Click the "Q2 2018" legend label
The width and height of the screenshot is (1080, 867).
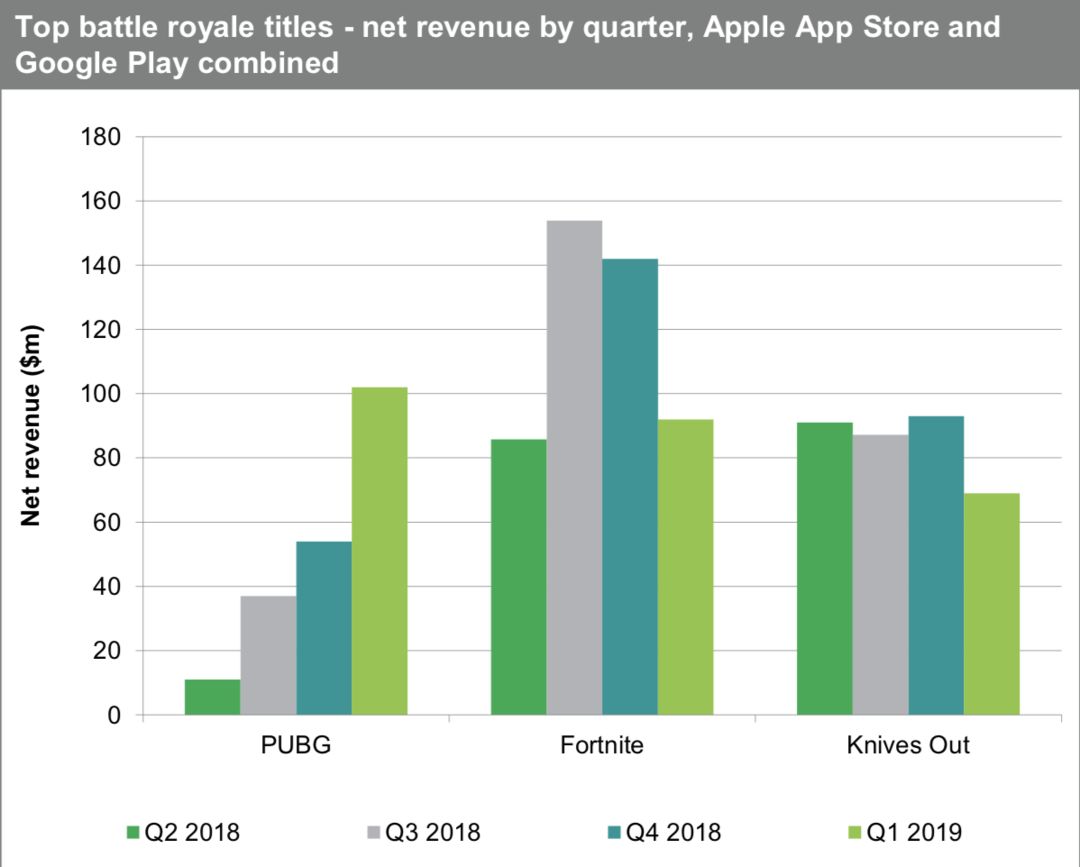point(192,832)
